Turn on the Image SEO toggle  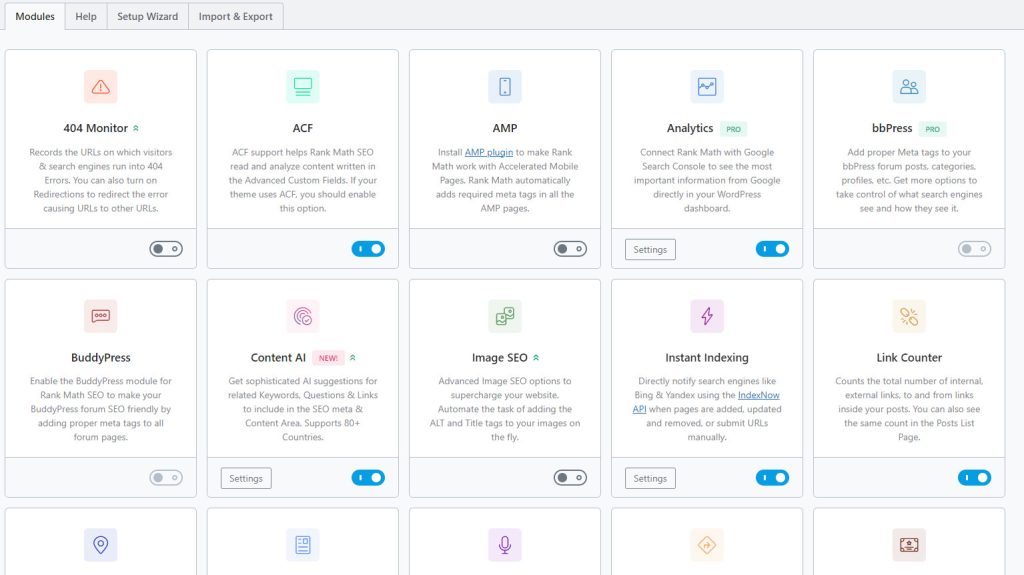pos(570,478)
